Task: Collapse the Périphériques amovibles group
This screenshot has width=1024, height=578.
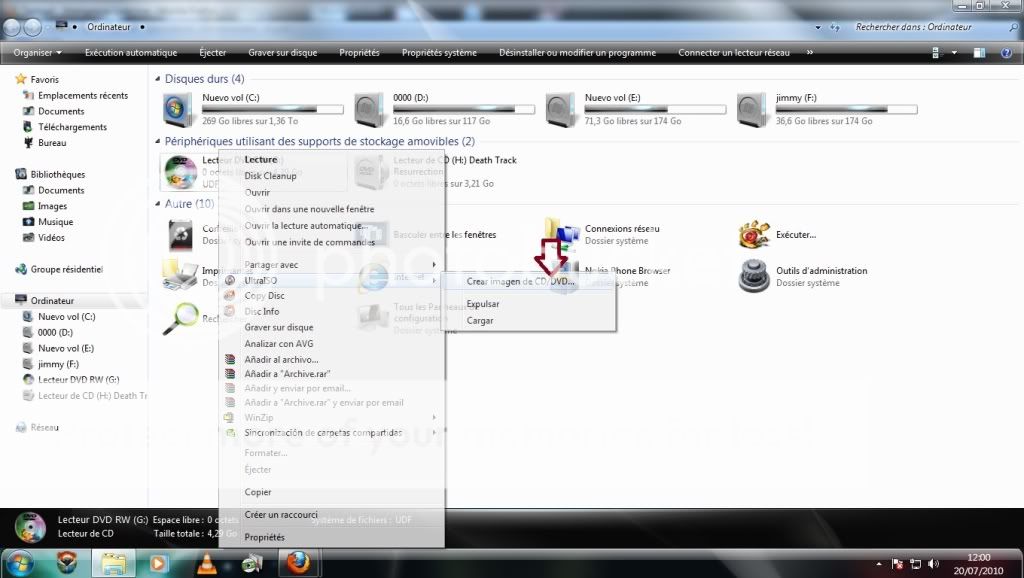Action: (157, 141)
